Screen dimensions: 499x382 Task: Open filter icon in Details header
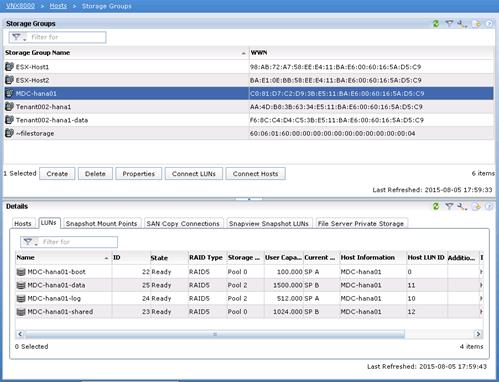pyautogui.click(x=449, y=206)
